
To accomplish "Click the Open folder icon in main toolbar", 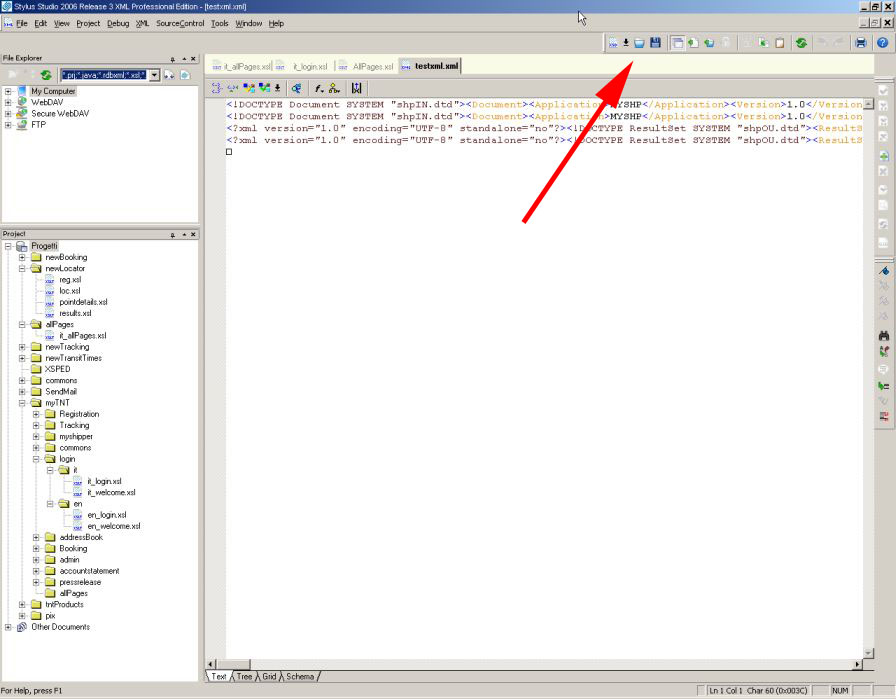I will pos(640,43).
